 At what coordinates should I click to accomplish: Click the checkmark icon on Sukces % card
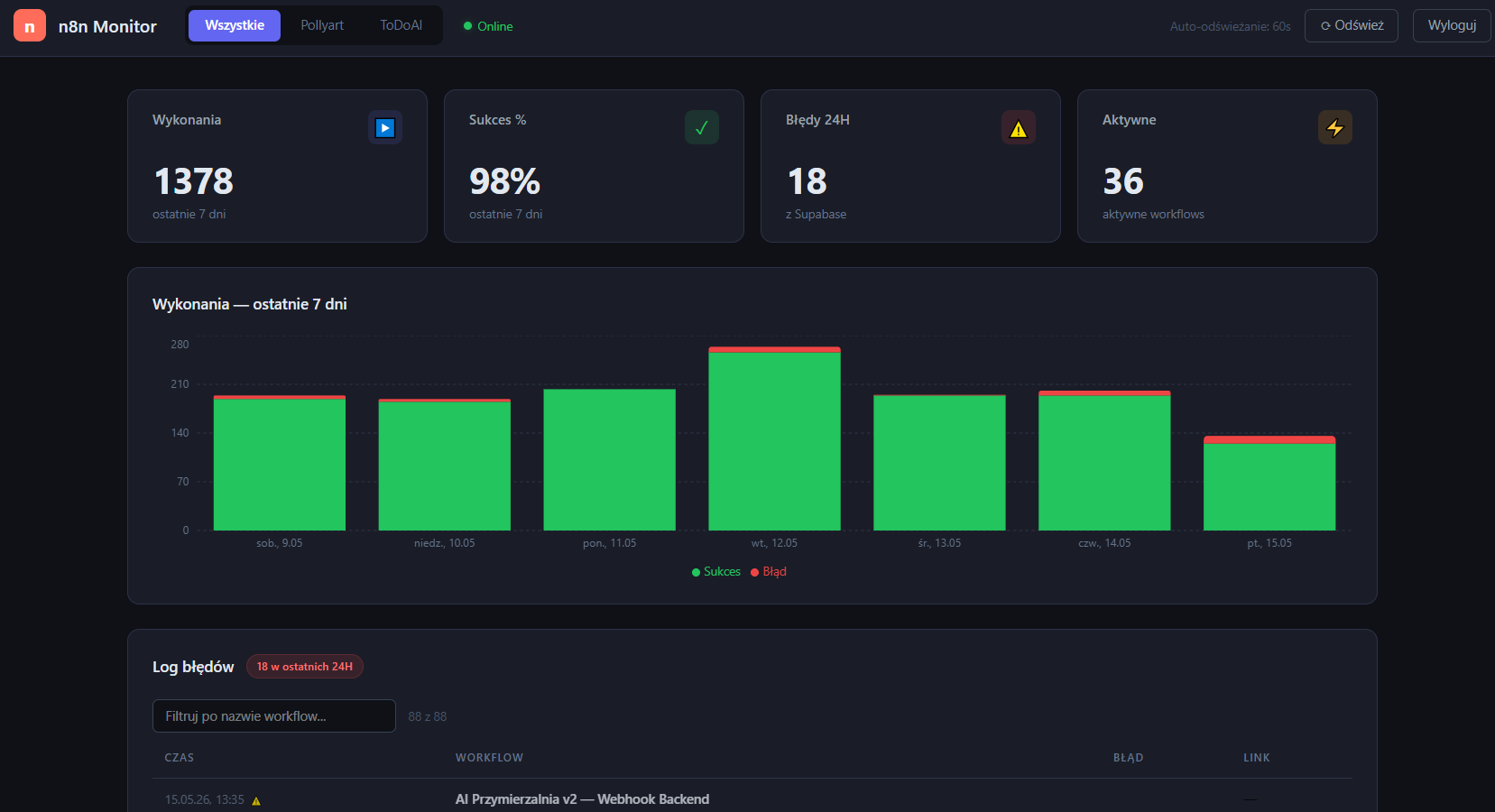pos(702,128)
